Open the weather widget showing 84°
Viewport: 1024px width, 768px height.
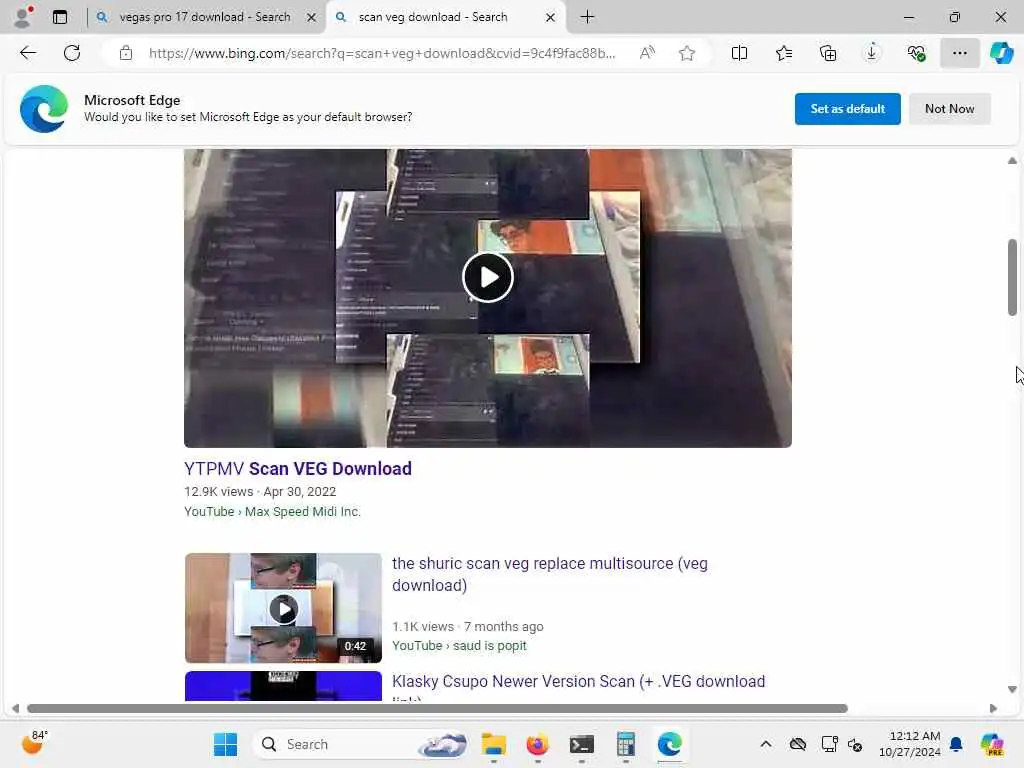point(34,743)
